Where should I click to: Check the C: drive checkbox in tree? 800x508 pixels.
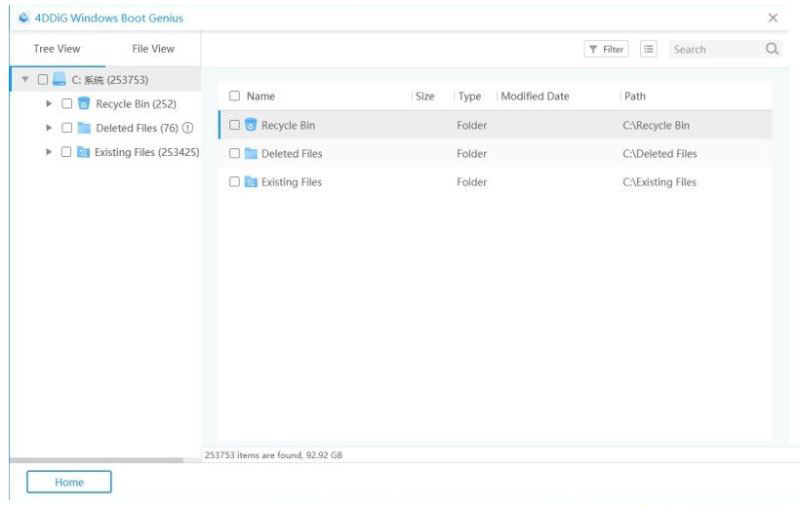pos(43,79)
